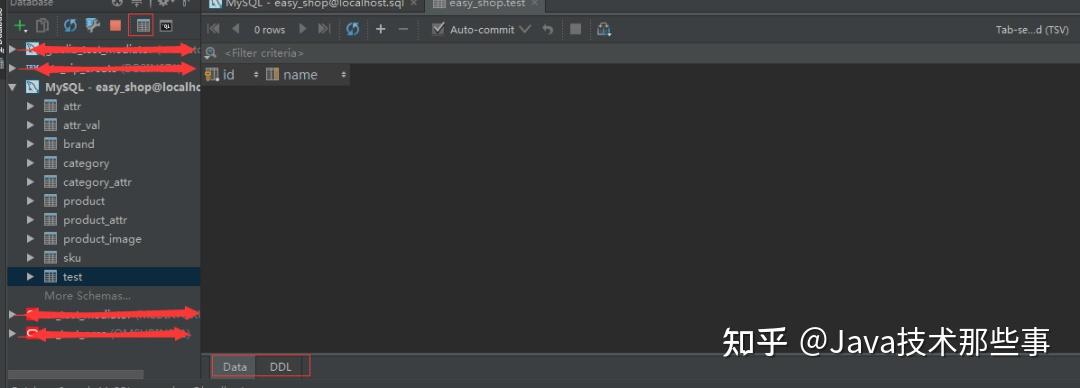Expand the product table node
Image resolution: width=1080 pixels, height=388 pixels.
(30, 201)
